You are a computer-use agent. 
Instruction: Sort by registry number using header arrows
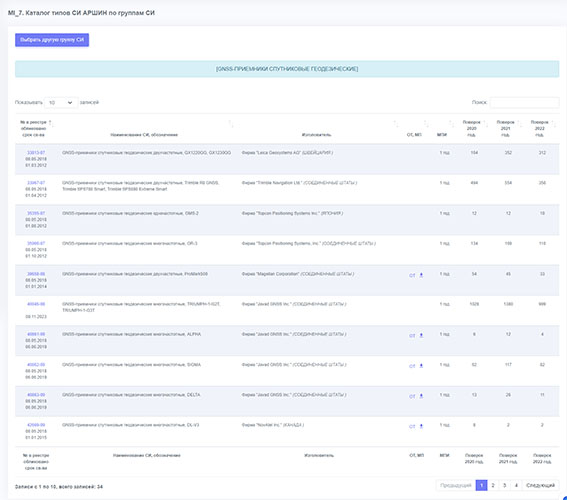[x=51, y=124]
